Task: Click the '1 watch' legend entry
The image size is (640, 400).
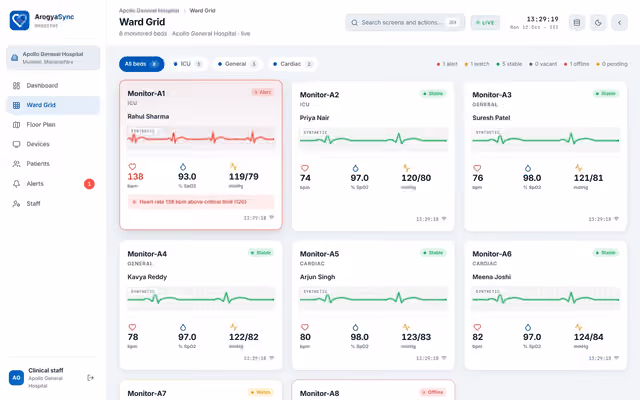Action: click(x=477, y=64)
